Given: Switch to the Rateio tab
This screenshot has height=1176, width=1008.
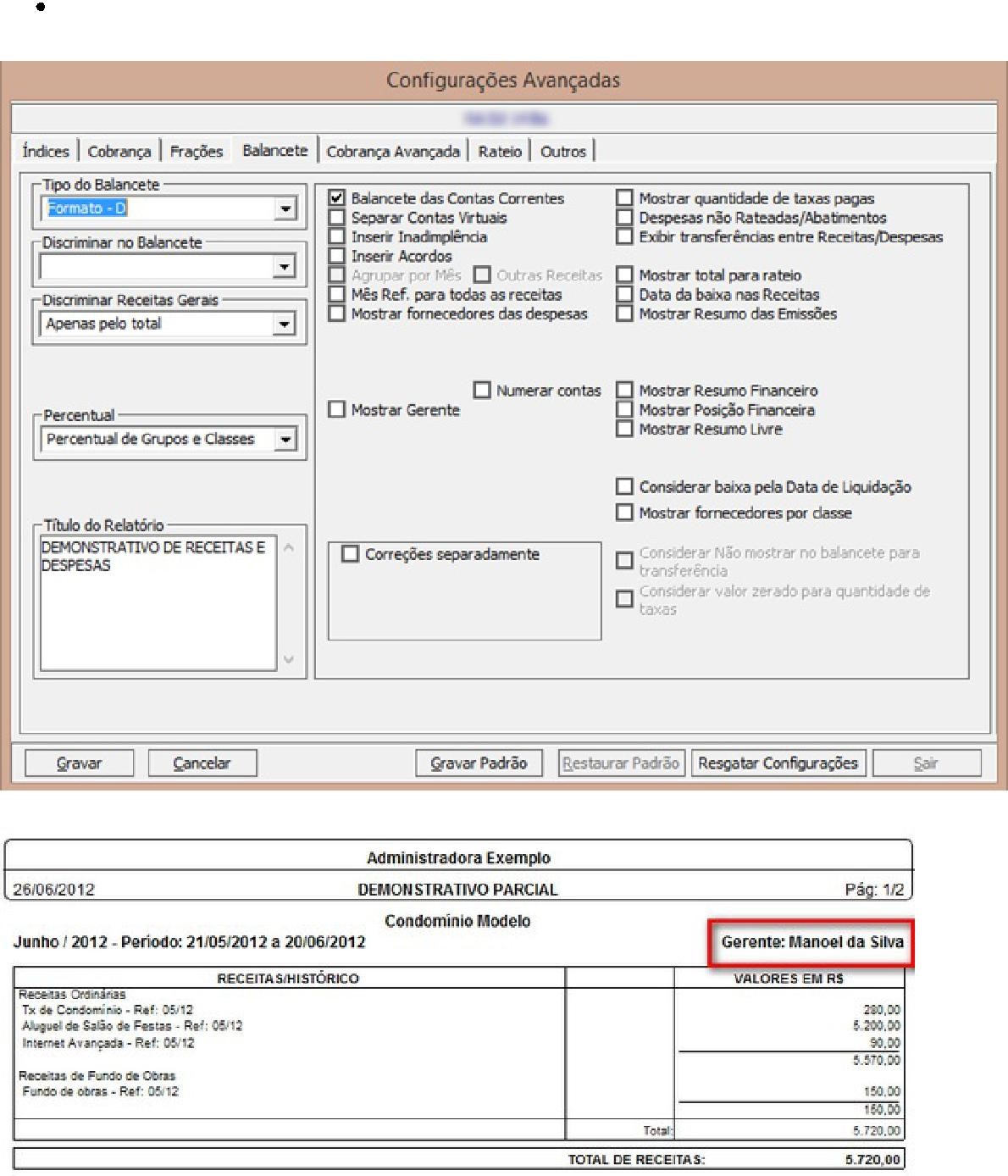Looking at the screenshot, I should [x=500, y=151].
